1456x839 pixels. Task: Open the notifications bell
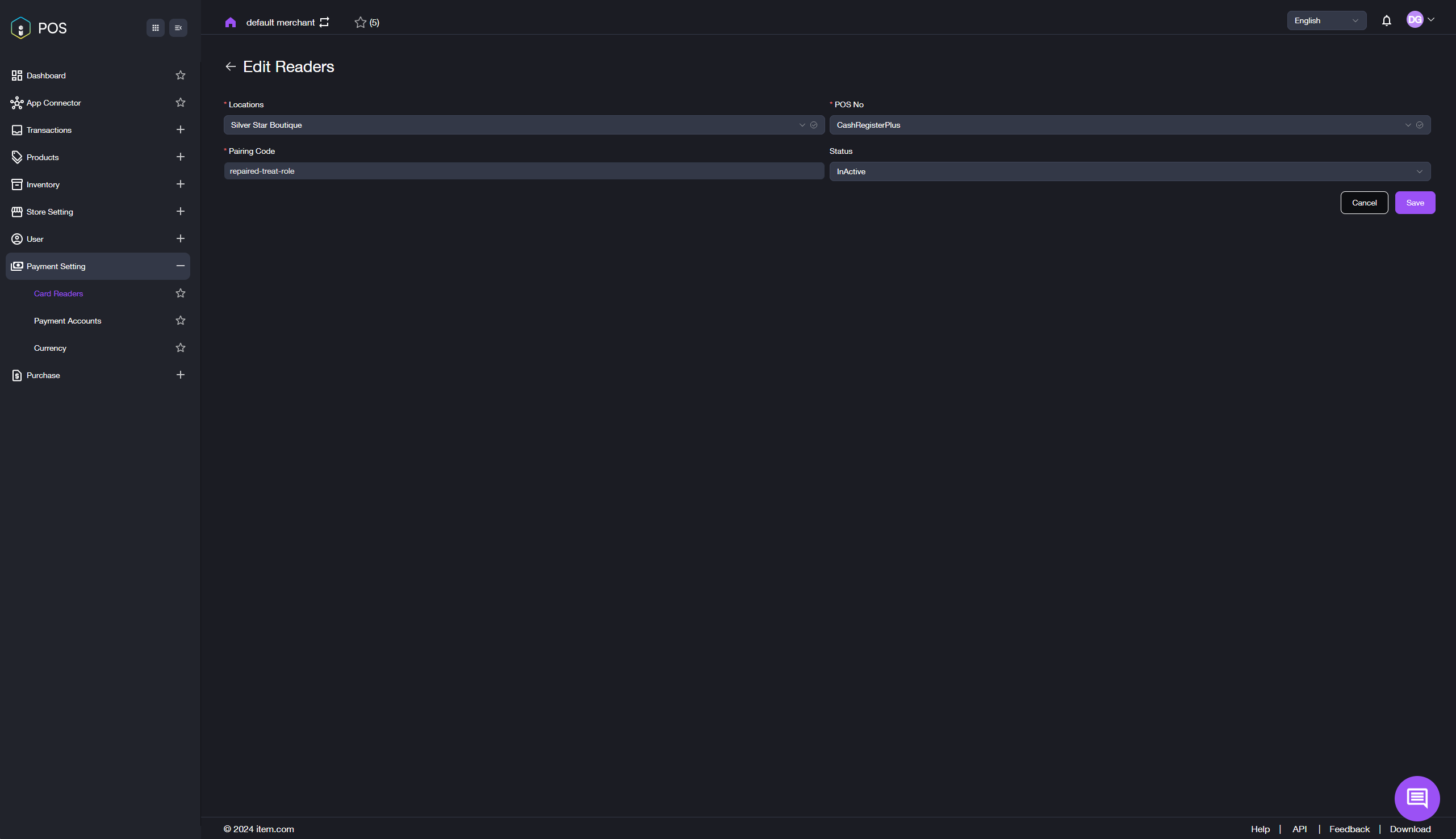click(x=1386, y=21)
